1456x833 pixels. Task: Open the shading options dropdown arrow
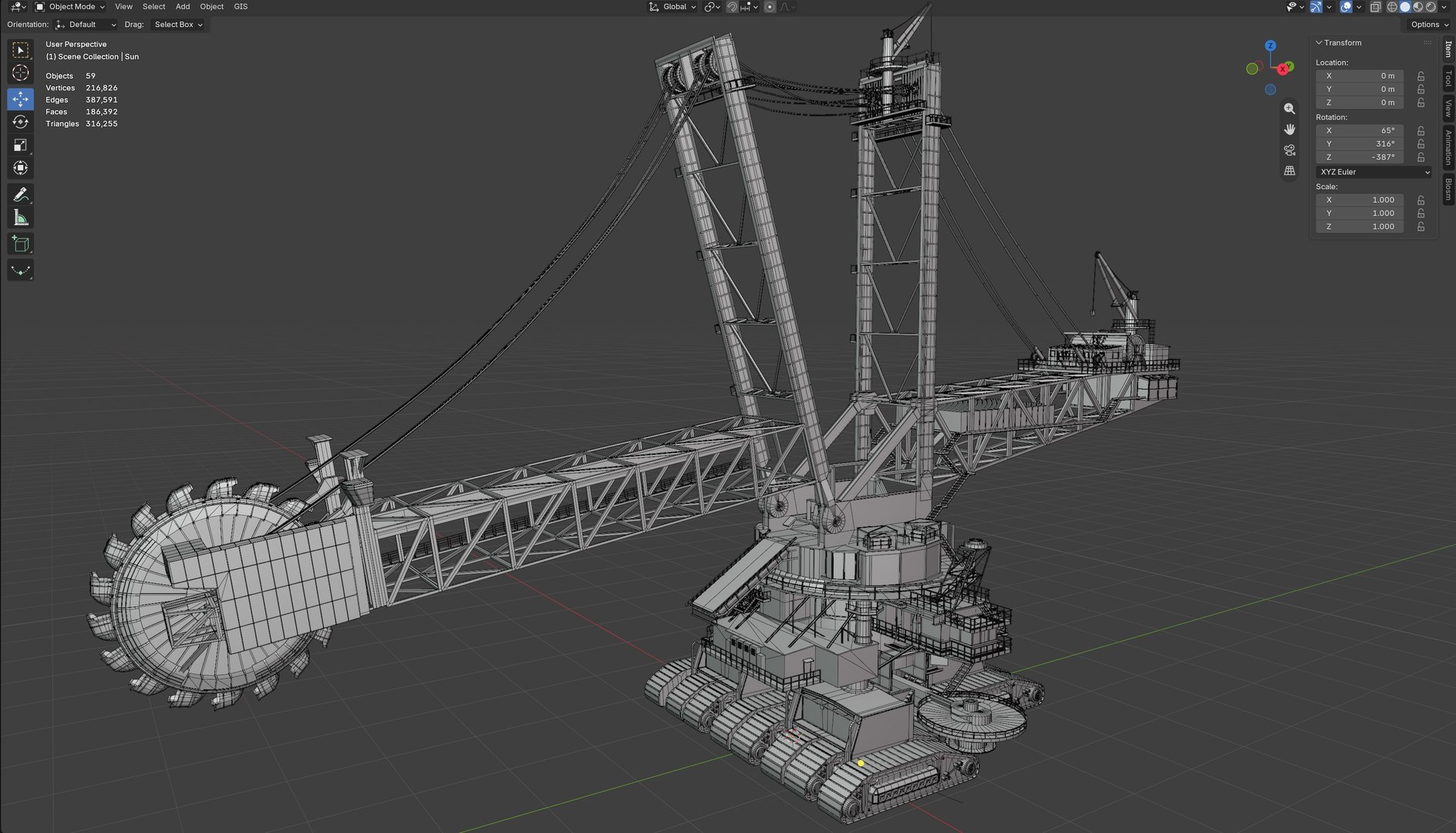(x=1444, y=7)
